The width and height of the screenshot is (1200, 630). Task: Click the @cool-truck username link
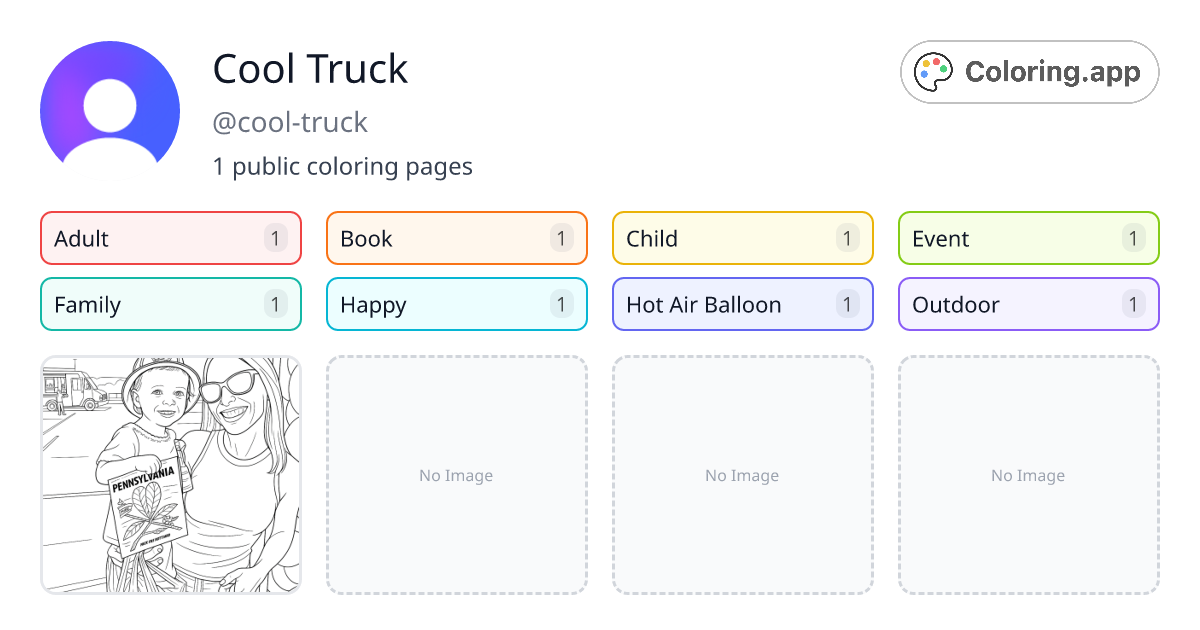(x=290, y=122)
